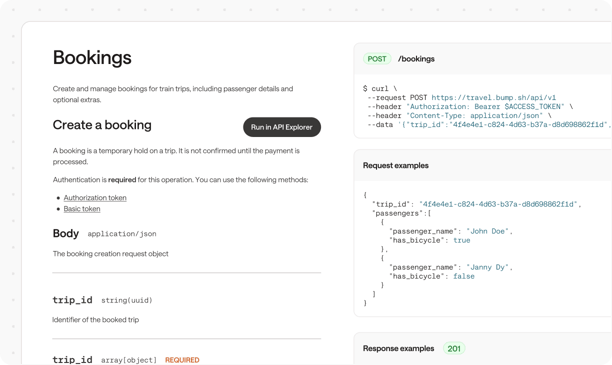Click the Janny Dy passenger_name value

click(487, 267)
